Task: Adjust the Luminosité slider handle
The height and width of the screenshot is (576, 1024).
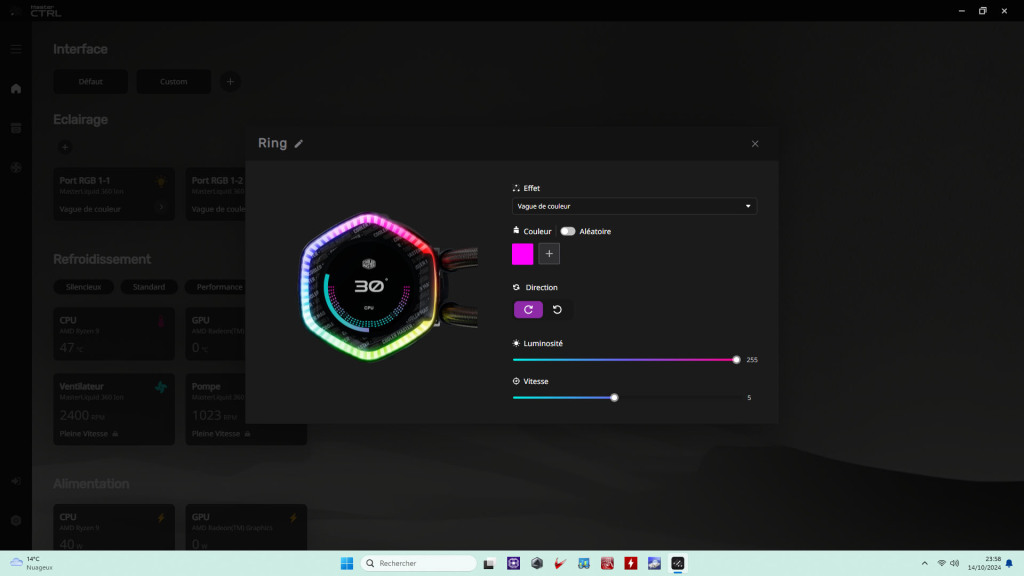Action: tap(737, 360)
